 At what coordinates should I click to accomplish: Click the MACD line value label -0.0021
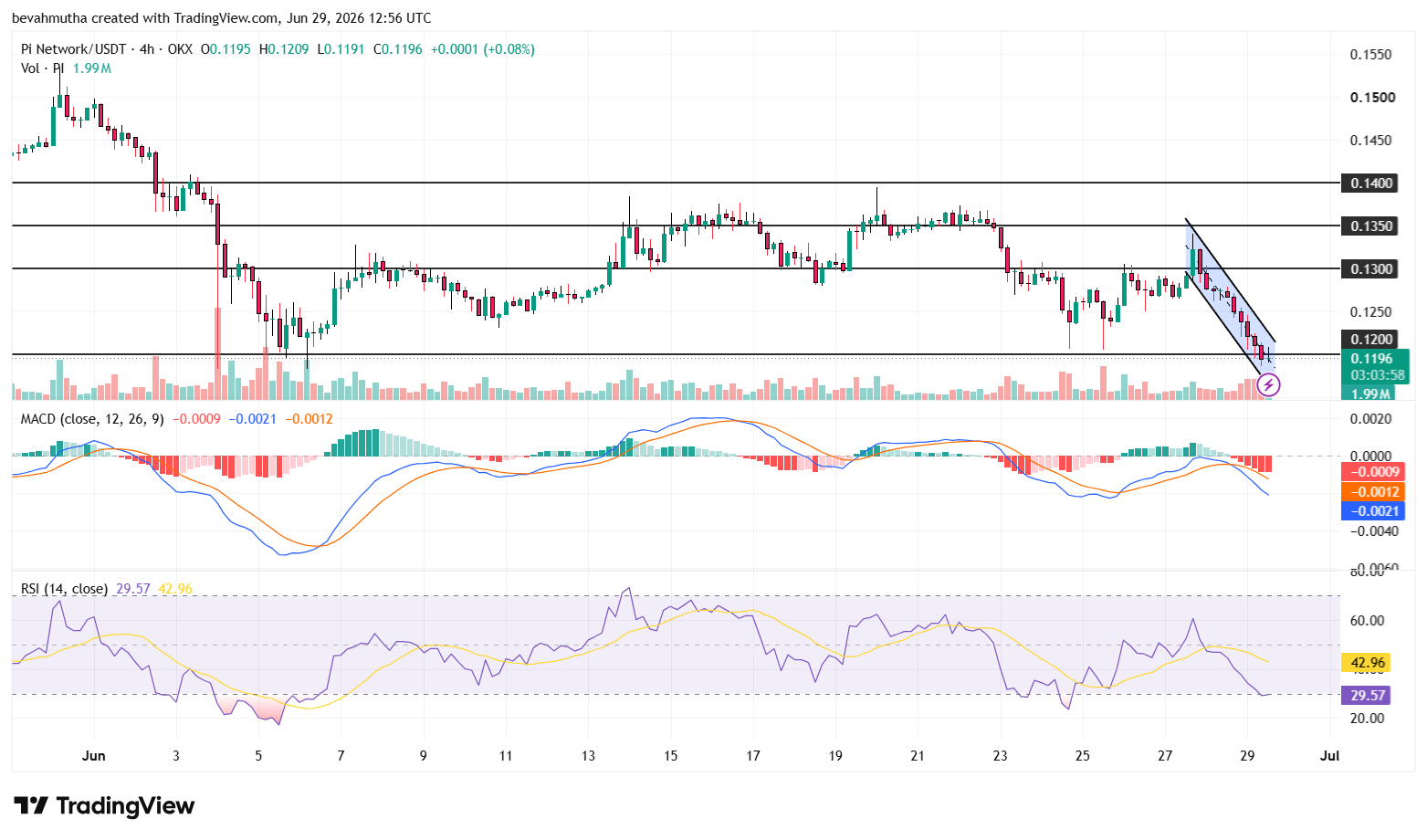[x=1371, y=510]
